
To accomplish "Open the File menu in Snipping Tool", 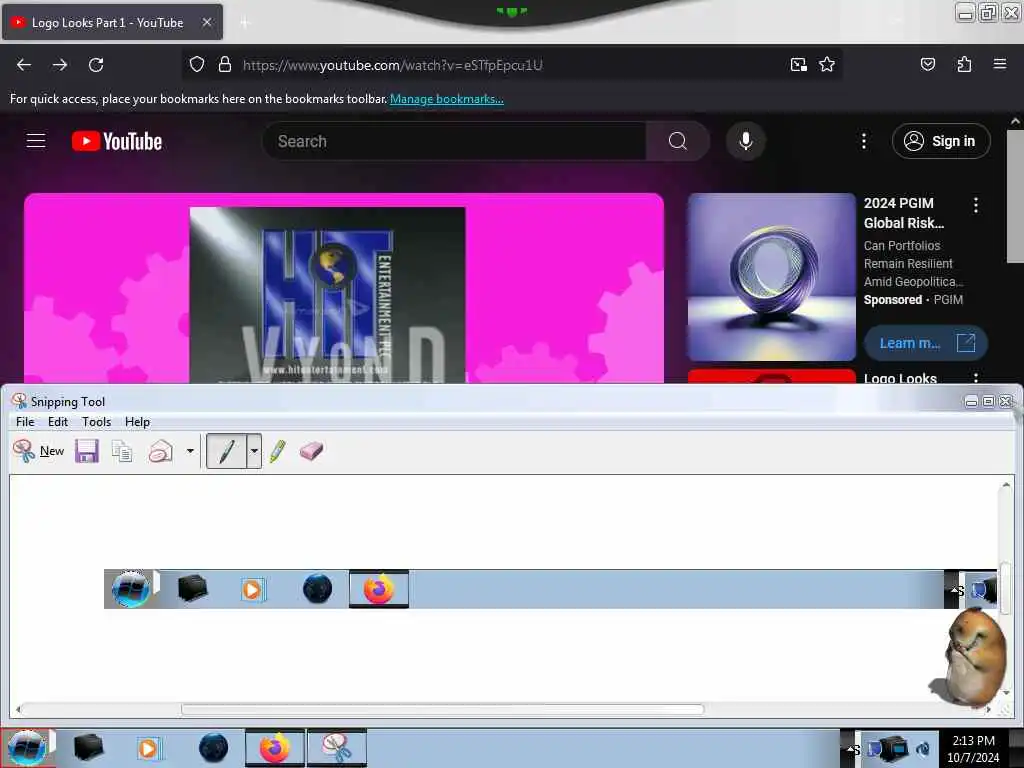I will tap(25, 422).
